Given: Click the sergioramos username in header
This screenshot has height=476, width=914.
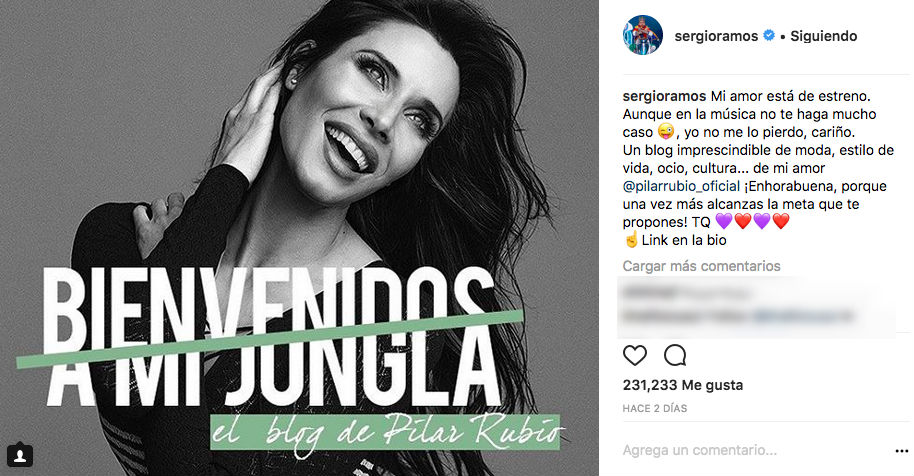Looking at the screenshot, I should [x=716, y=36].
